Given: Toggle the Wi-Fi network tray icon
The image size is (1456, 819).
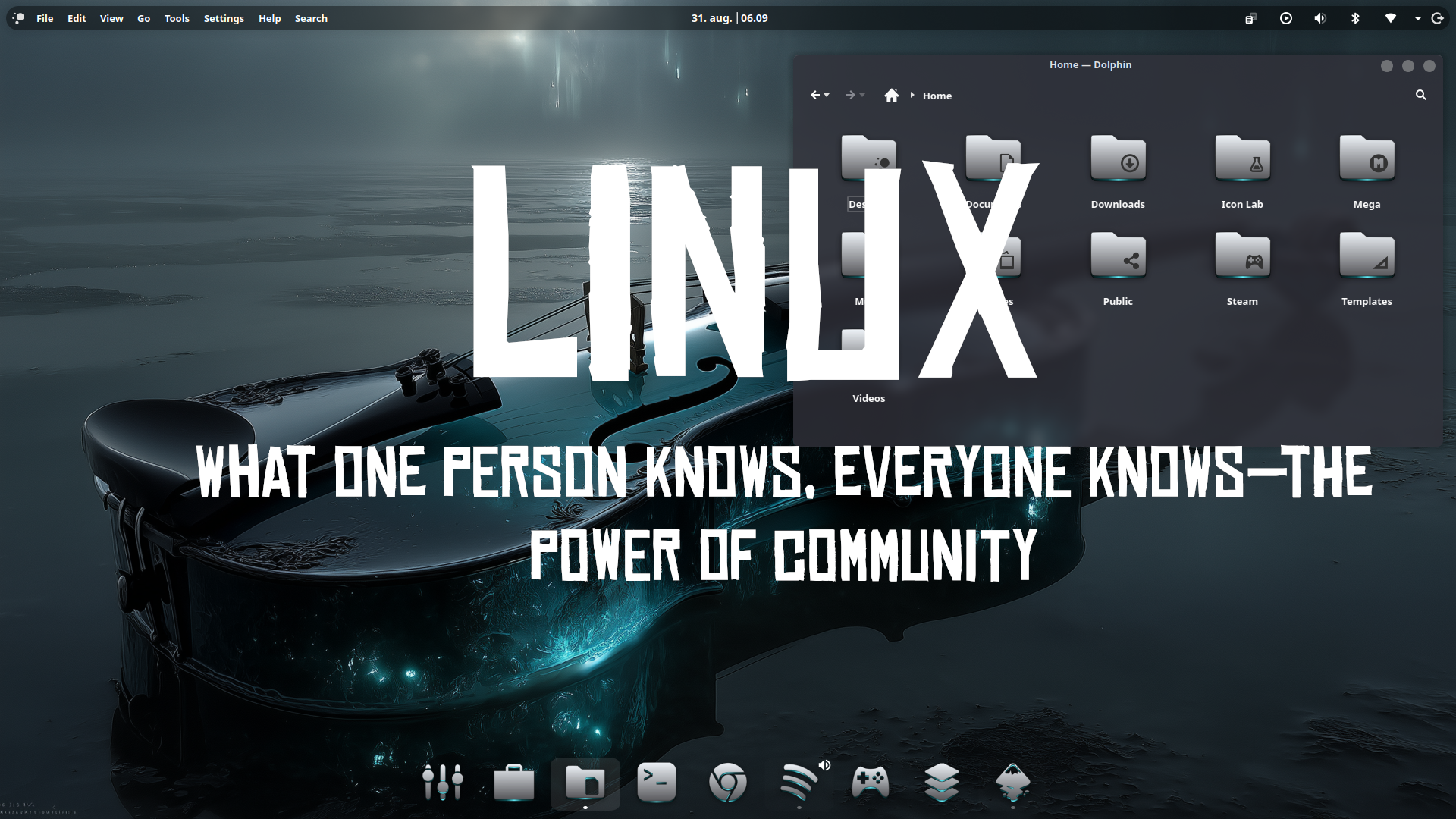Looking at the screenshot, I should pyautogui.click(x=1390, y=18).
